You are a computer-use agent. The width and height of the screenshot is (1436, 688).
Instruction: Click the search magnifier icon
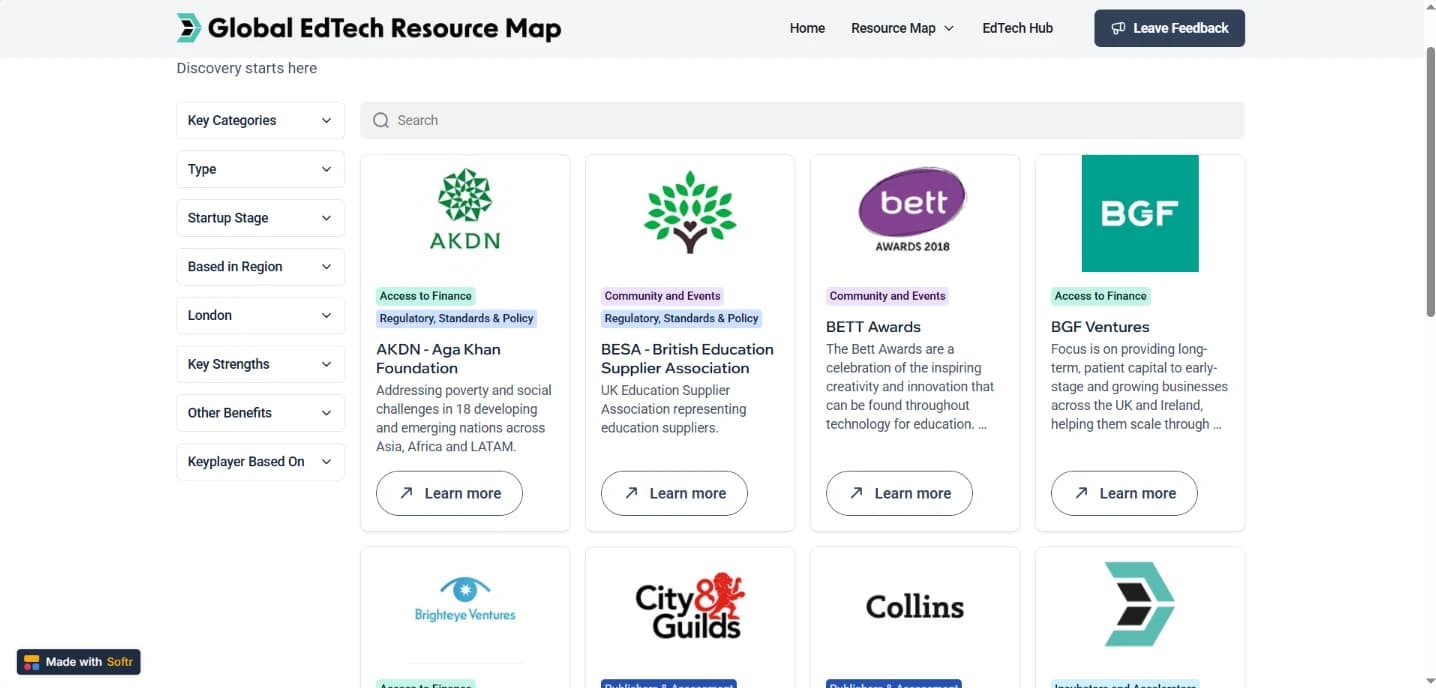tap(381, 120)
